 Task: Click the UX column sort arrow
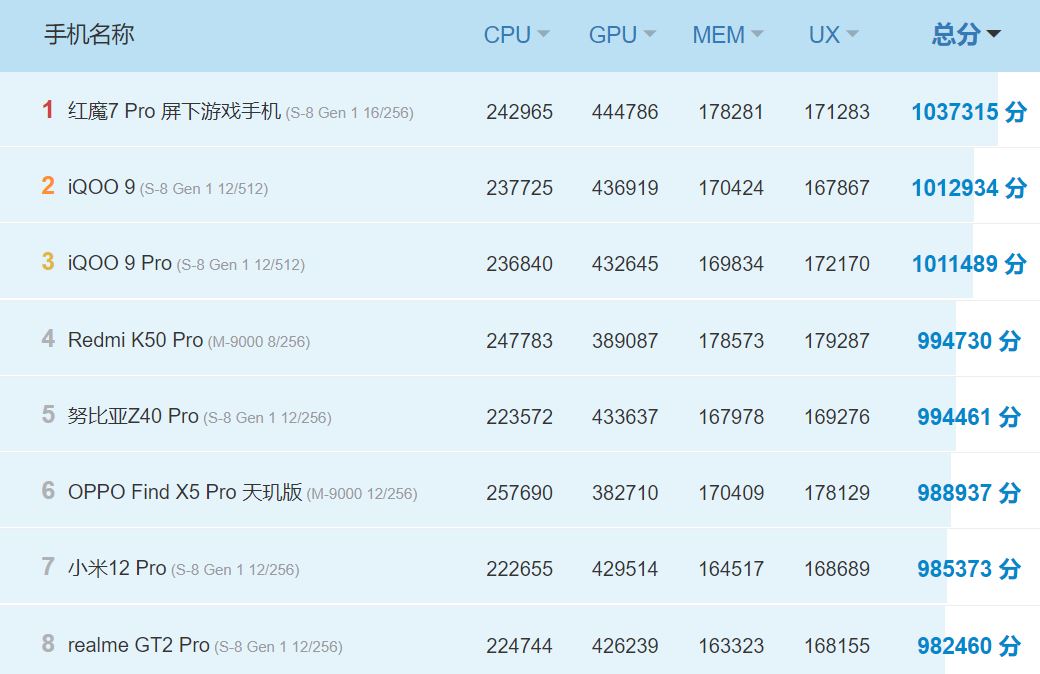click(852, 34)
